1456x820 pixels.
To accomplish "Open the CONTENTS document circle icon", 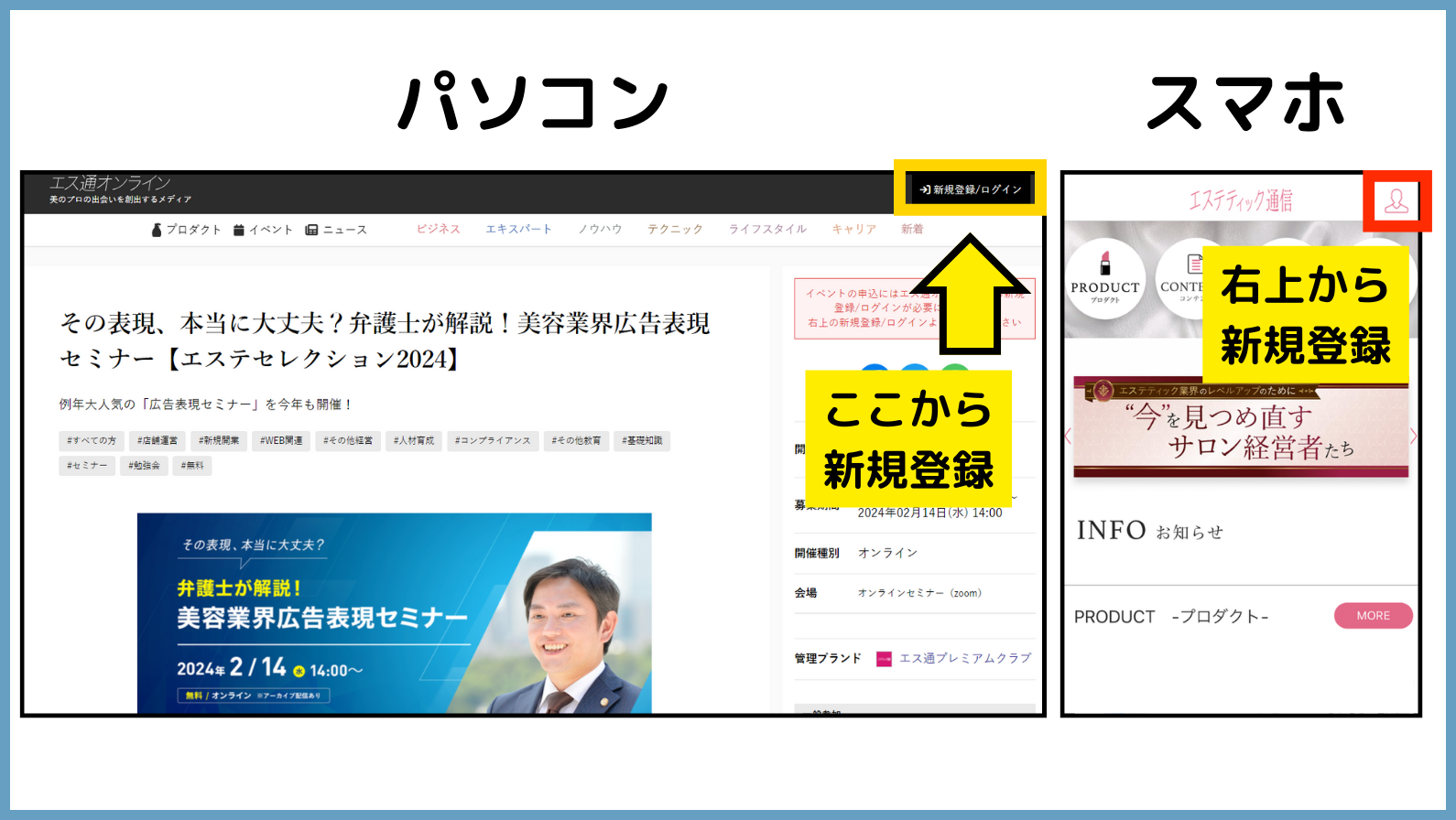I will [1179, 278].
